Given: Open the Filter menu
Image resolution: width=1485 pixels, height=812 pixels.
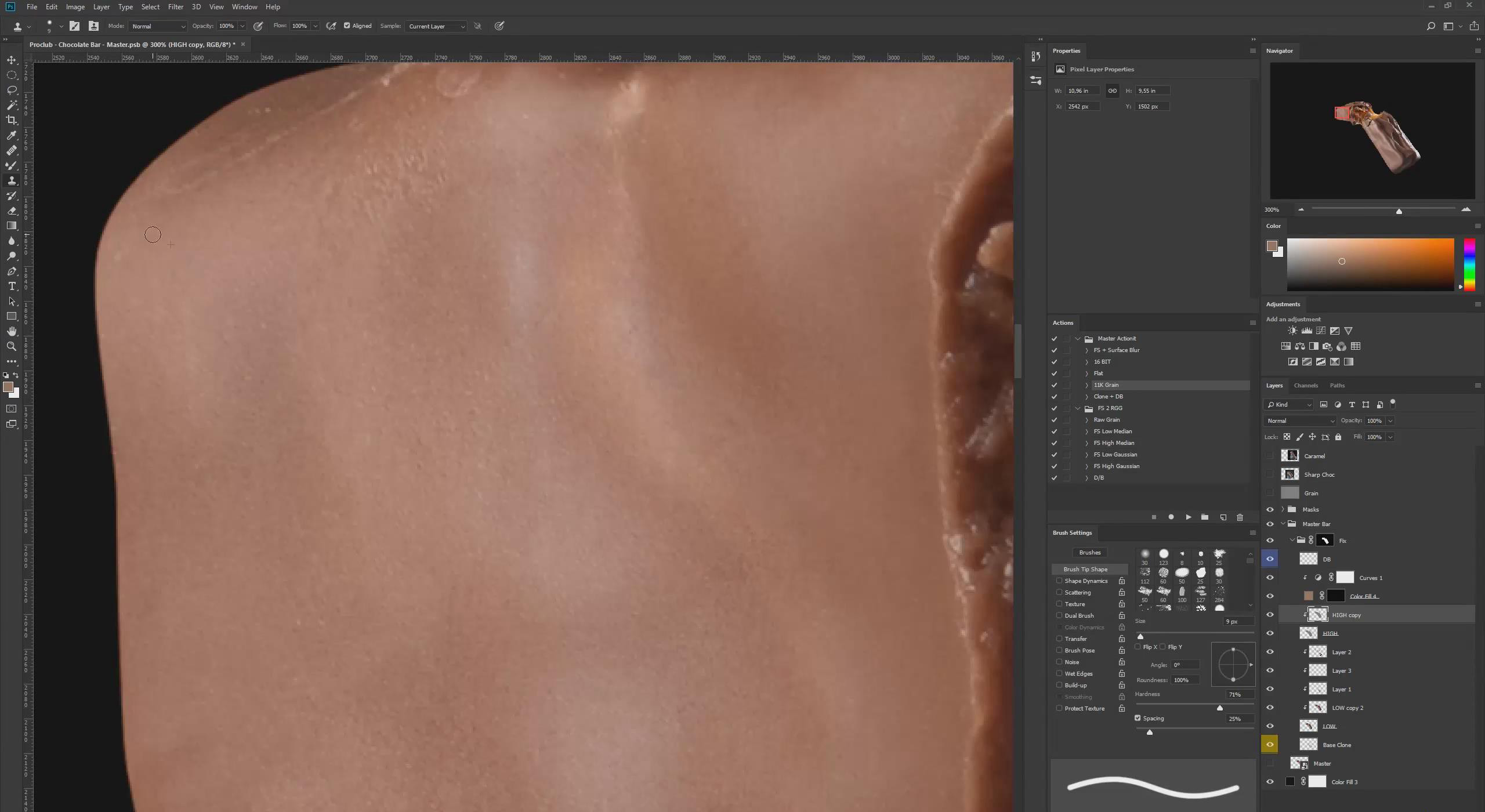Looking at the screenshot, I should 175,7.
